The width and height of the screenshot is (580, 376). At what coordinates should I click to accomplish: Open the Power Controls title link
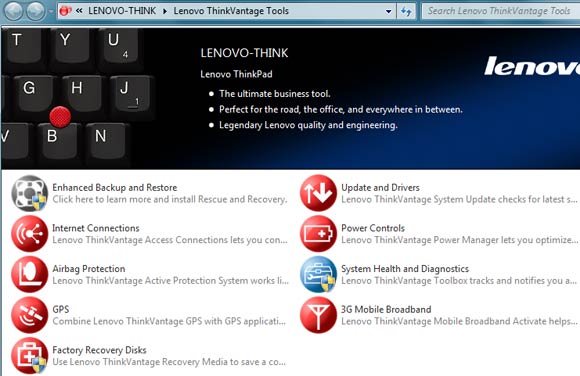373,228
